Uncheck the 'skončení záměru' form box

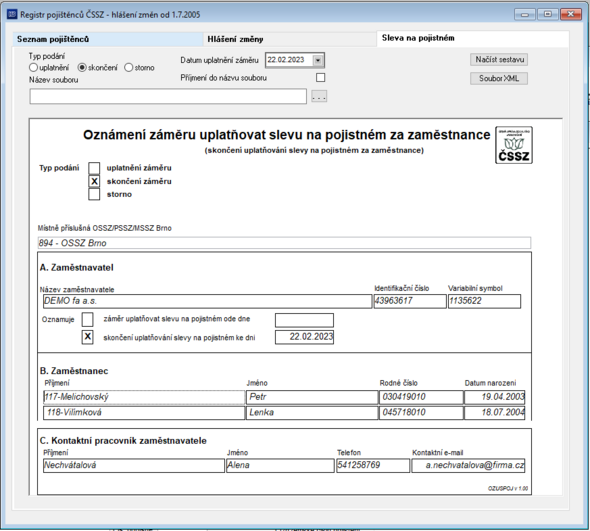[94, 181]
